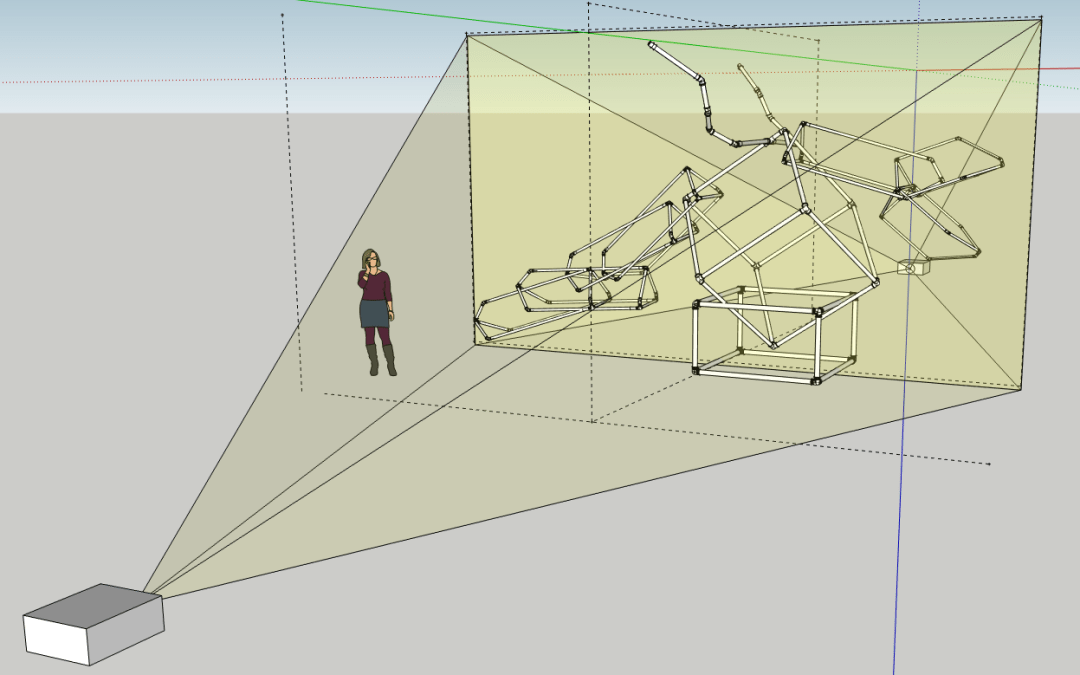Viewport: 1080px width, 675px height.
Task: Click the gray projector box's top face
Action: (93, 605)
